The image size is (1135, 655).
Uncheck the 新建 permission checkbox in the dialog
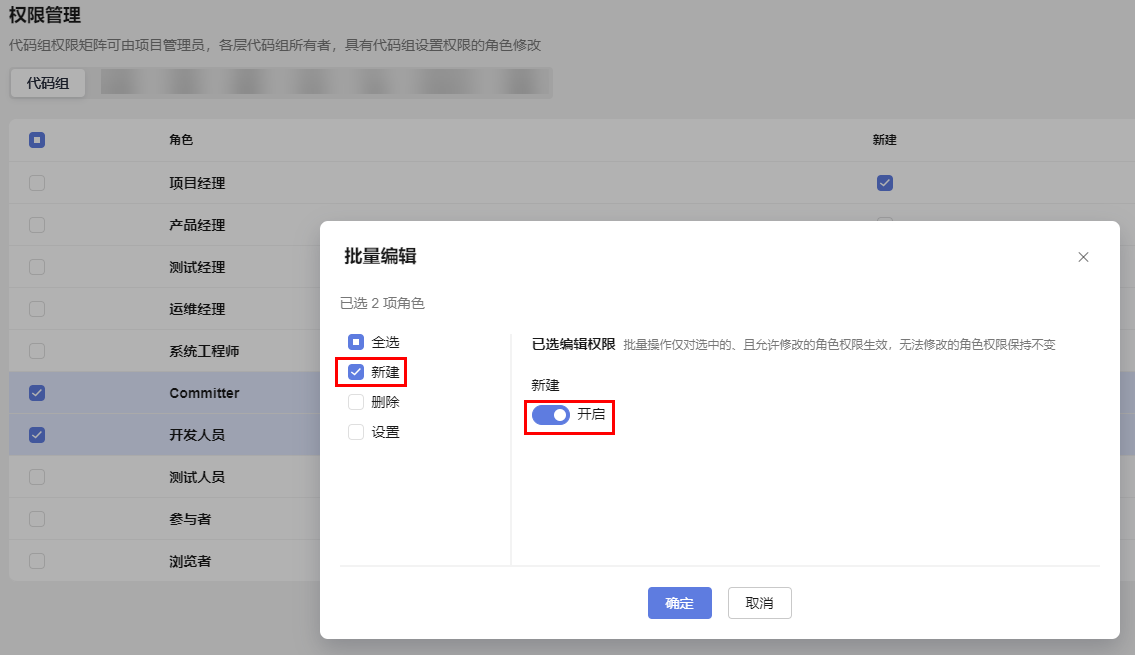(x=357, y=371)
